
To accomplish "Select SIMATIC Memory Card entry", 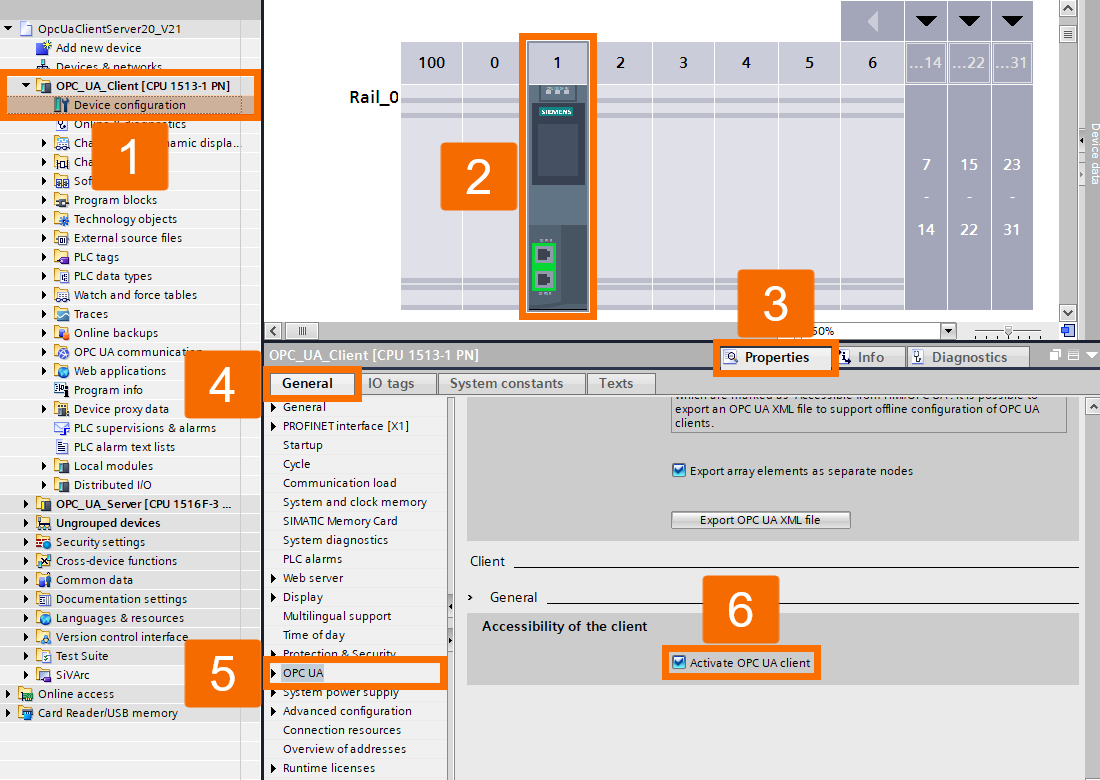I will pos(340,520).
